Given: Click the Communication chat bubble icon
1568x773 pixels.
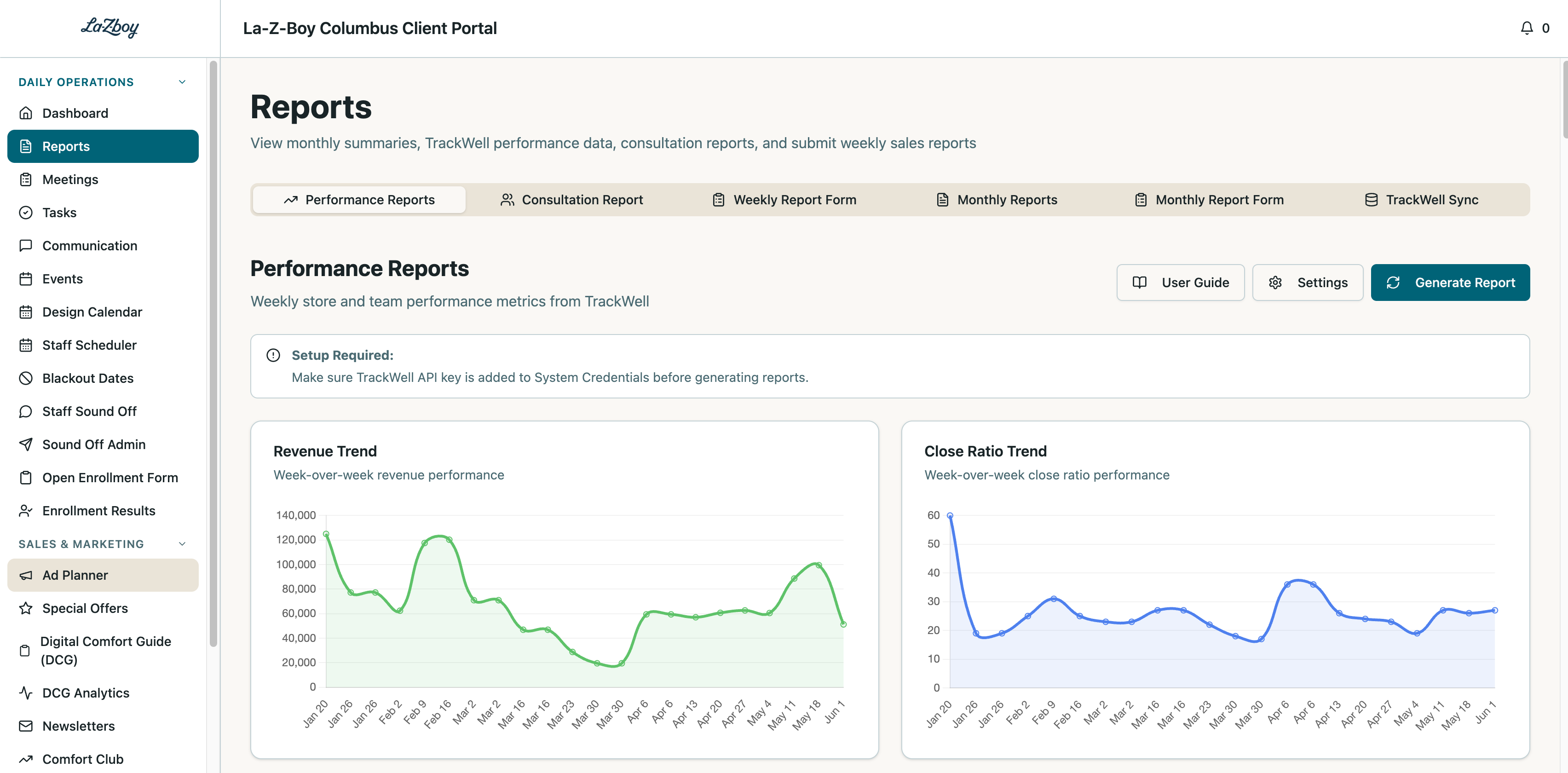Looking at the screenshot, I should click(26, 246).
